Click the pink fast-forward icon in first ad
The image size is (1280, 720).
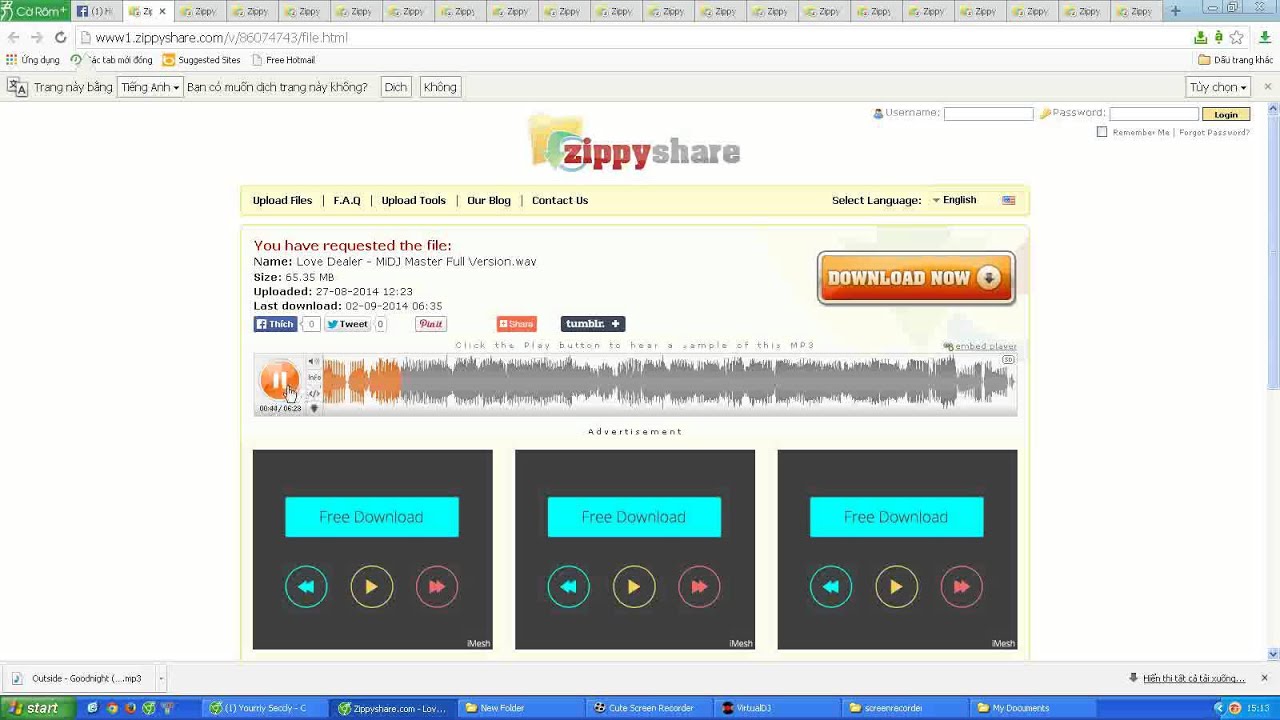tap(437, 587)
